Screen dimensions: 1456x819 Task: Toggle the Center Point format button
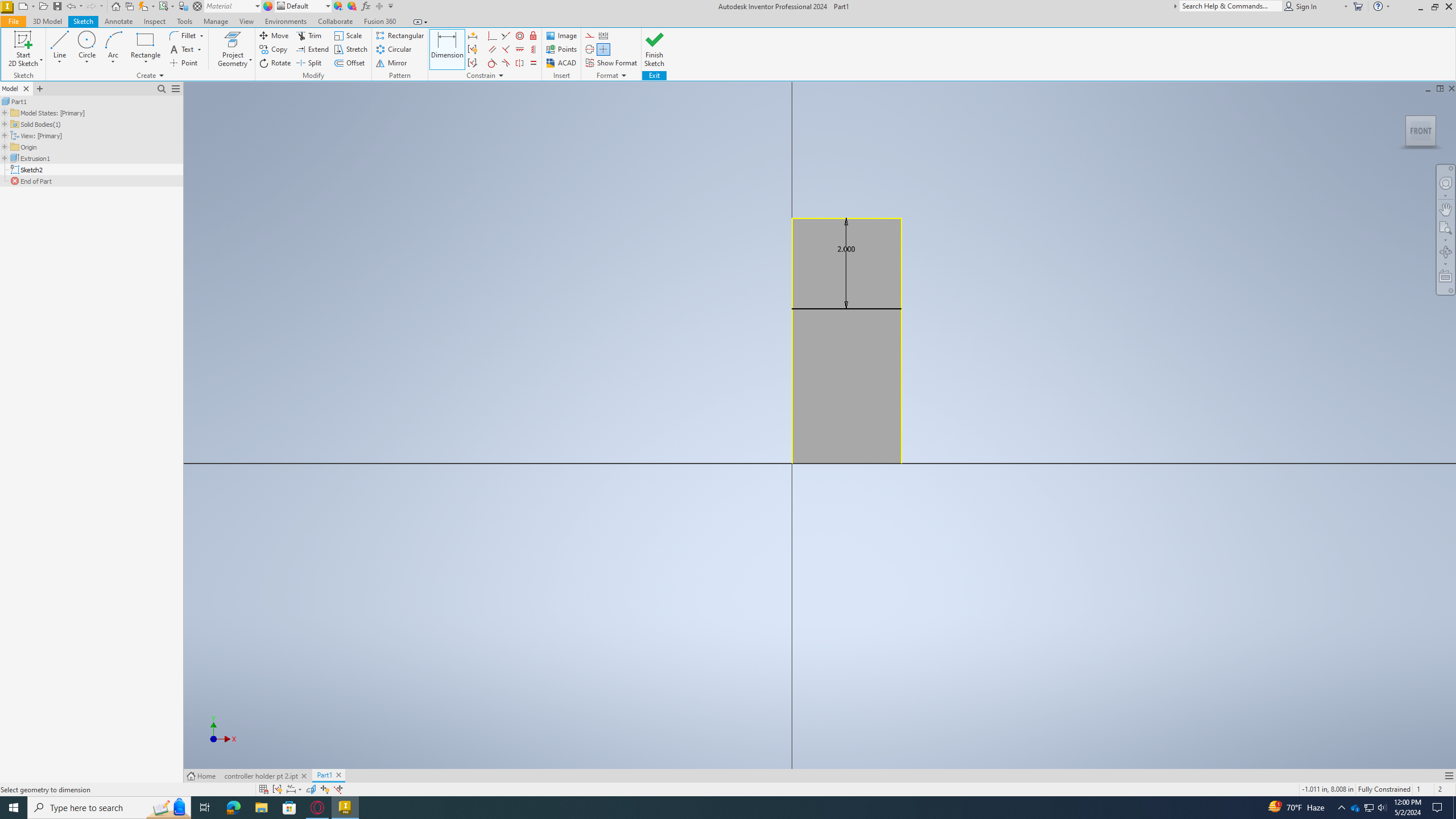click(603, 49)
